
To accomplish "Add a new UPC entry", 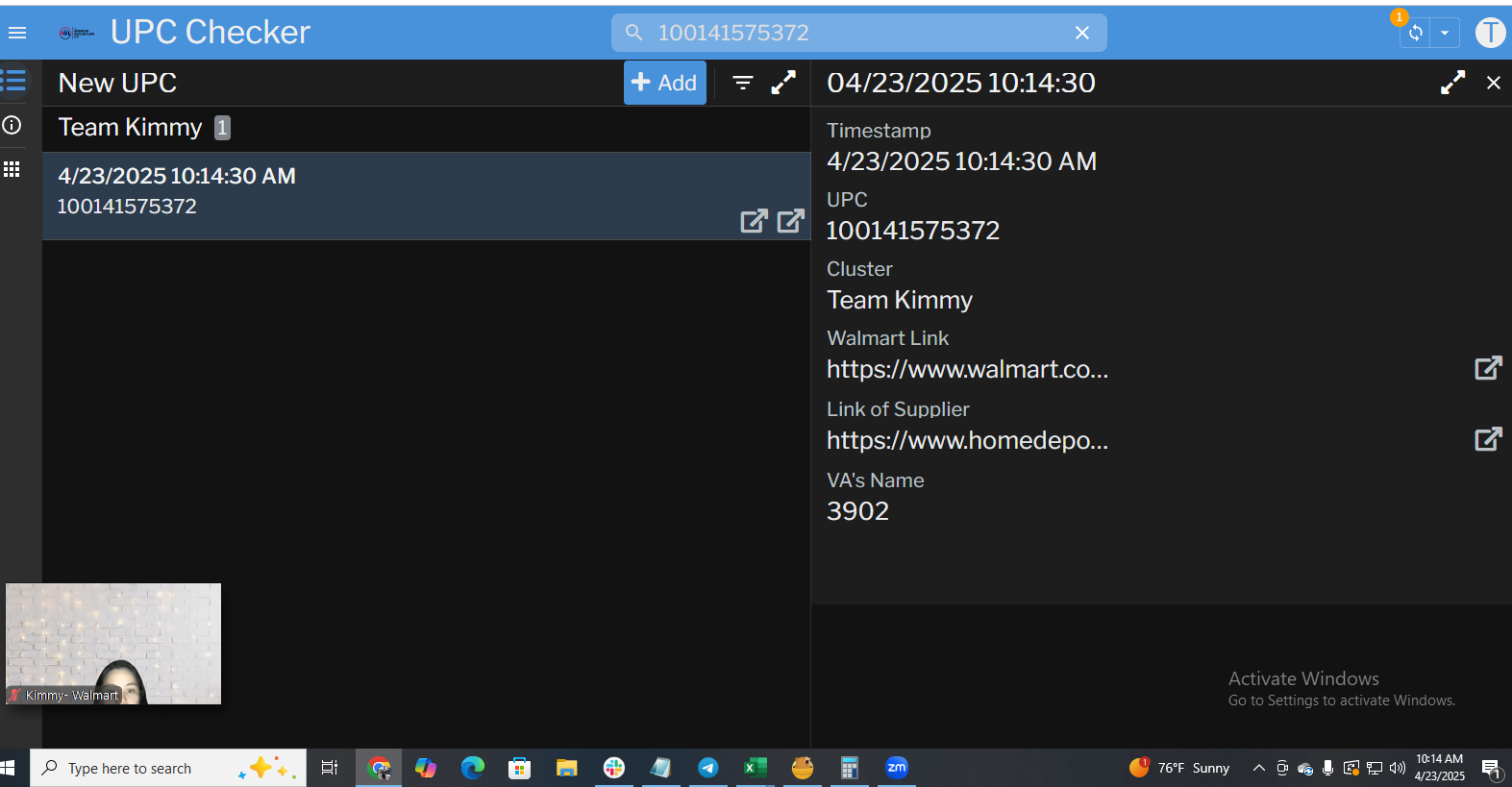I will (664, 83).
